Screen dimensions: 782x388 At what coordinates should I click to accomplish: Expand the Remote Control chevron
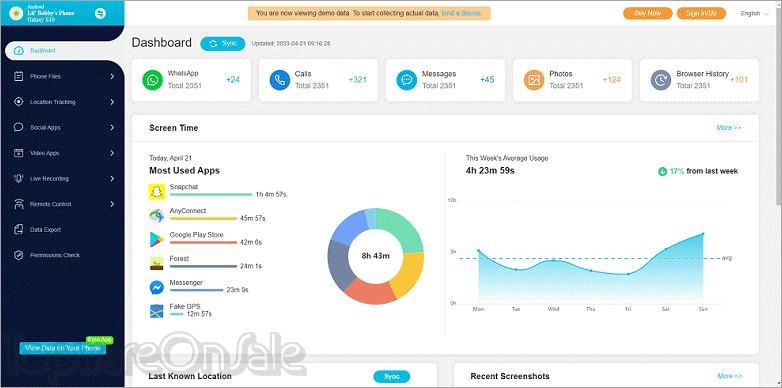pos(112,204)
